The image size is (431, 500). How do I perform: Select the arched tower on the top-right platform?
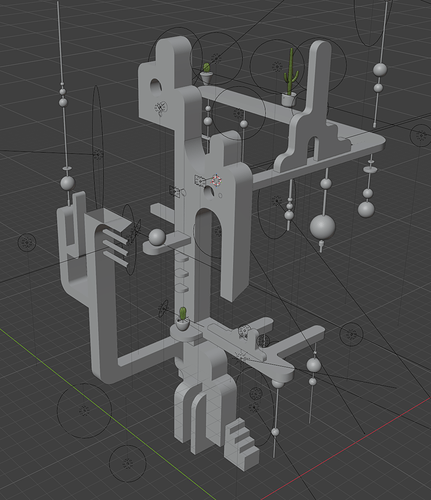coord(312,108)
